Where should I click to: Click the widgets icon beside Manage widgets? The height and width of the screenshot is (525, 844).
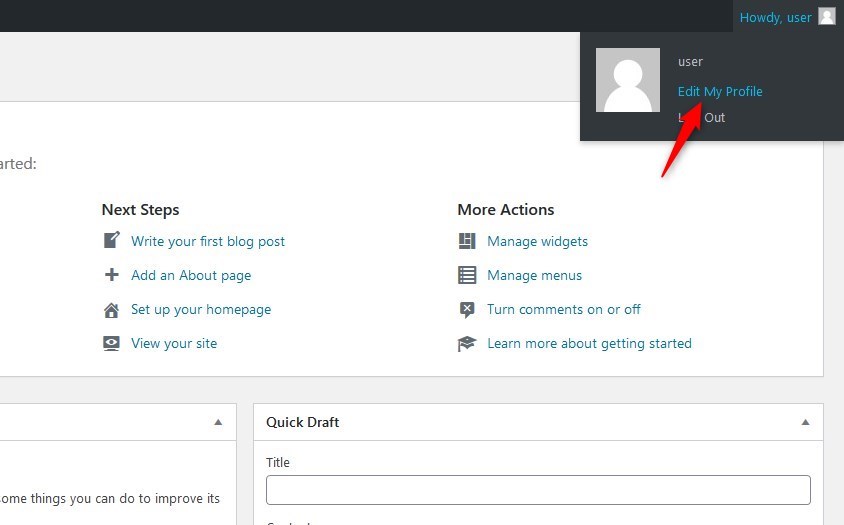[467, 241]
